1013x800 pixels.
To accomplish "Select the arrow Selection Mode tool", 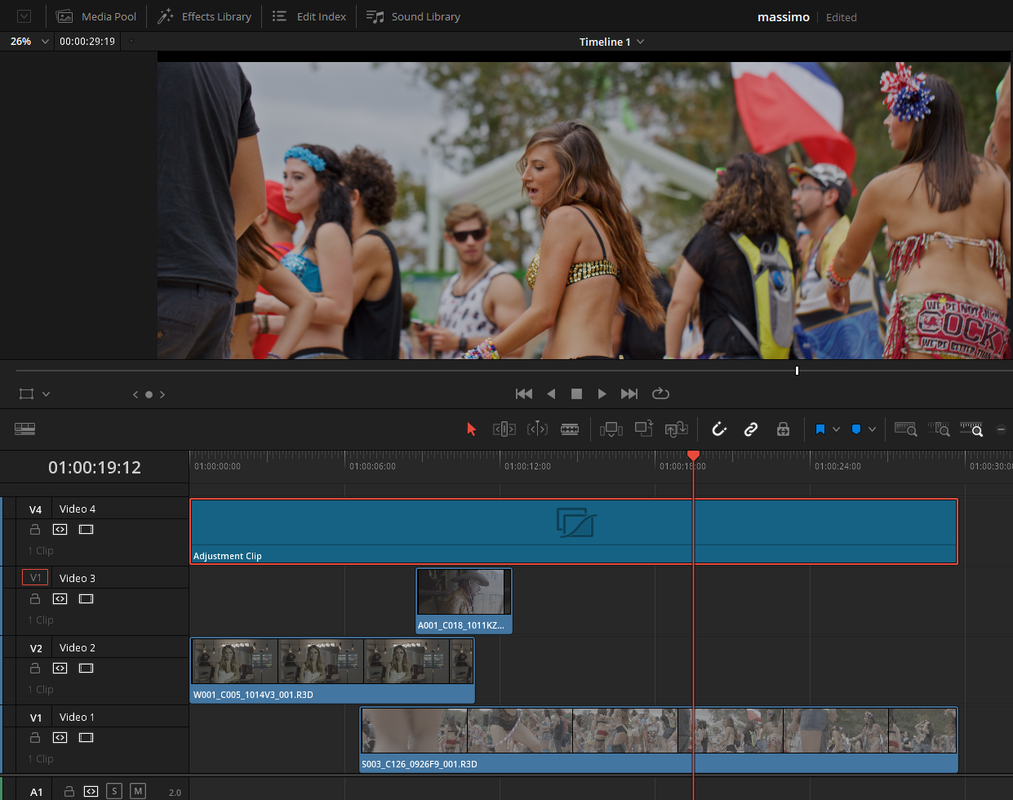I will 471,429.
